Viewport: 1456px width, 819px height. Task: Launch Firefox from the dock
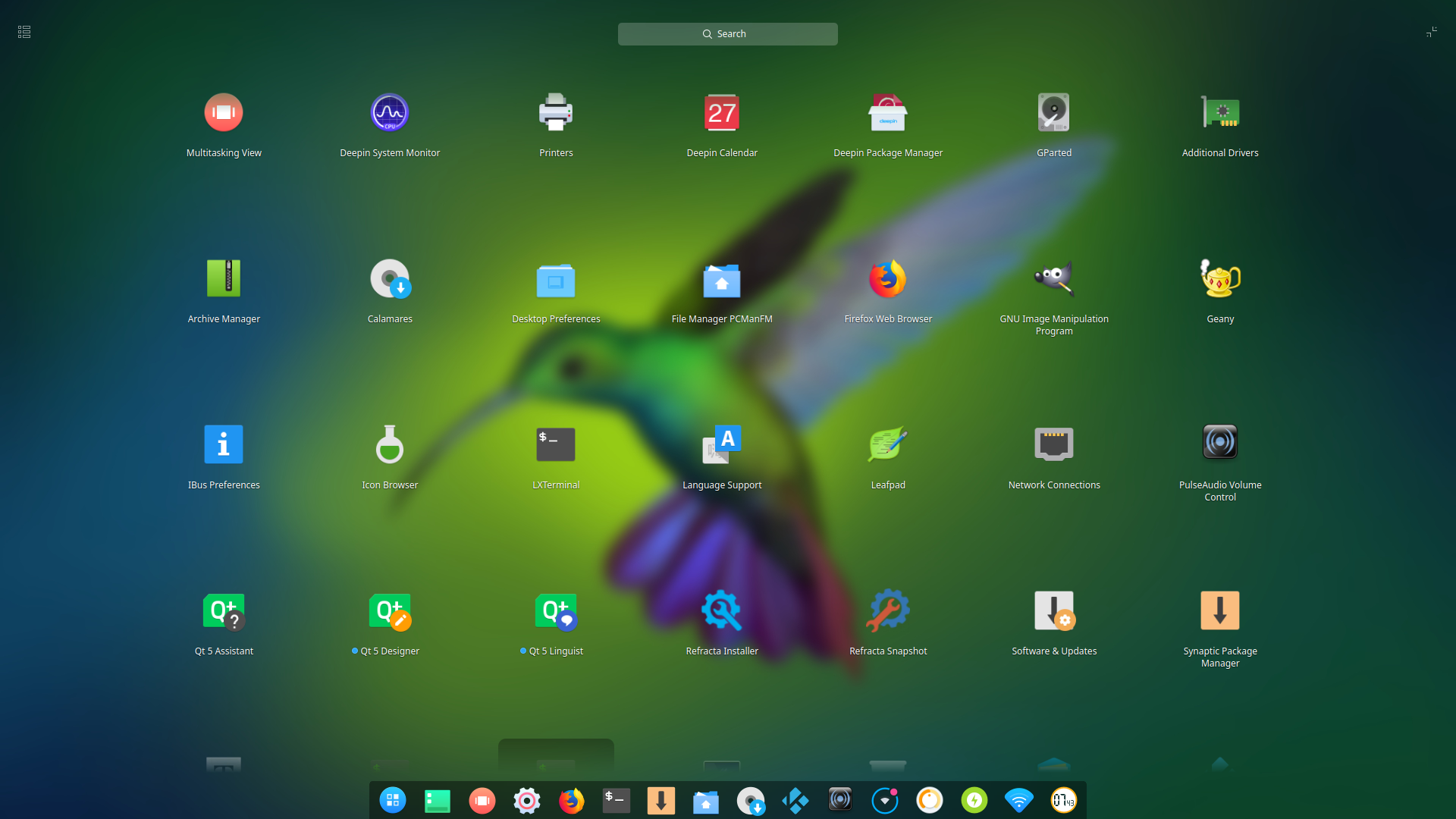click(572, 800)
